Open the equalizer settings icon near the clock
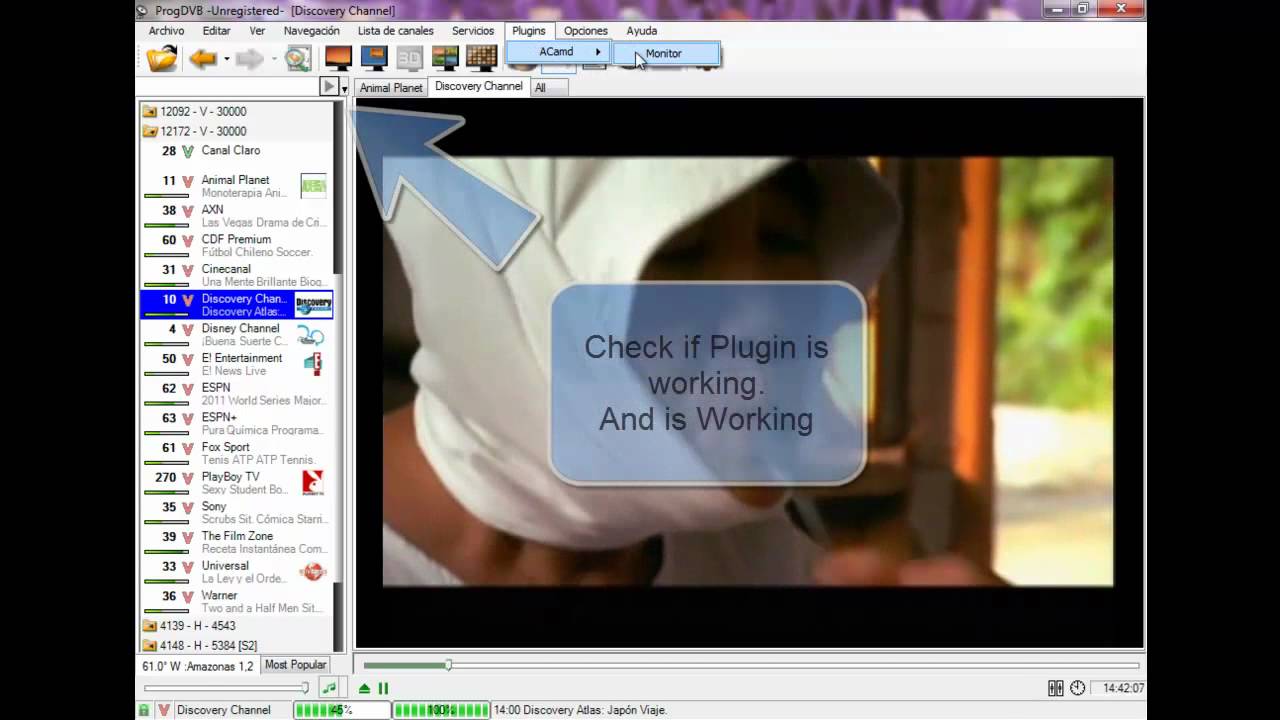This screenshot has height=720, width=1280. [x=1055, y=688]
